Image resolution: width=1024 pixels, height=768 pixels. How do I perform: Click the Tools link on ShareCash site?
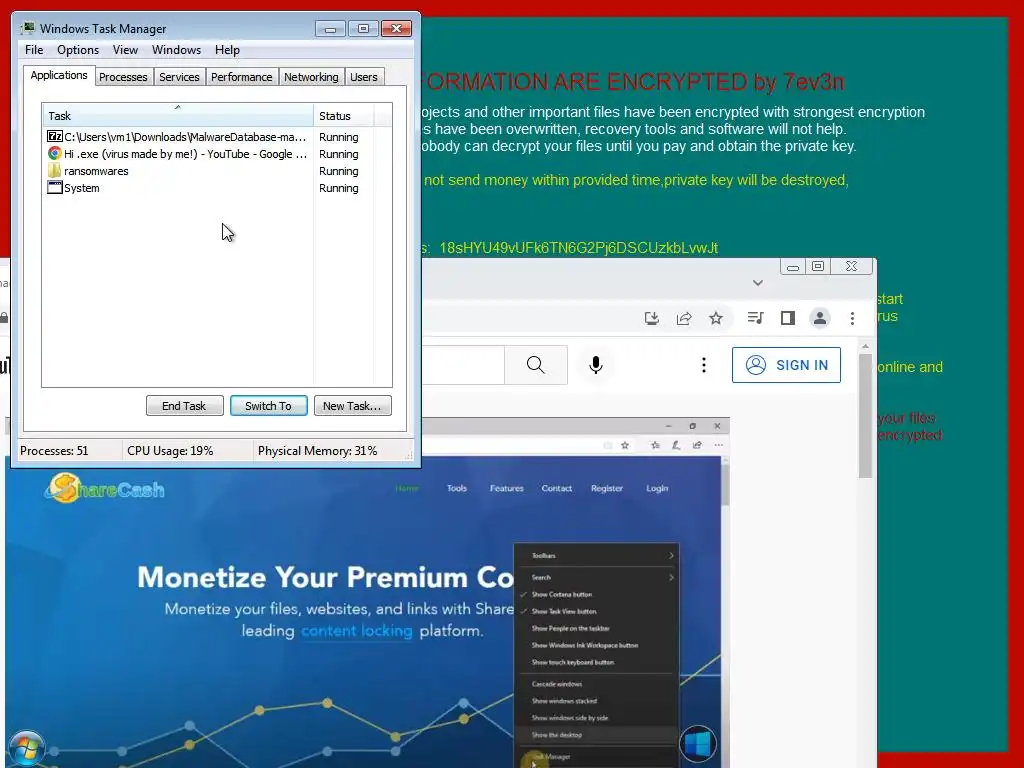456,488
